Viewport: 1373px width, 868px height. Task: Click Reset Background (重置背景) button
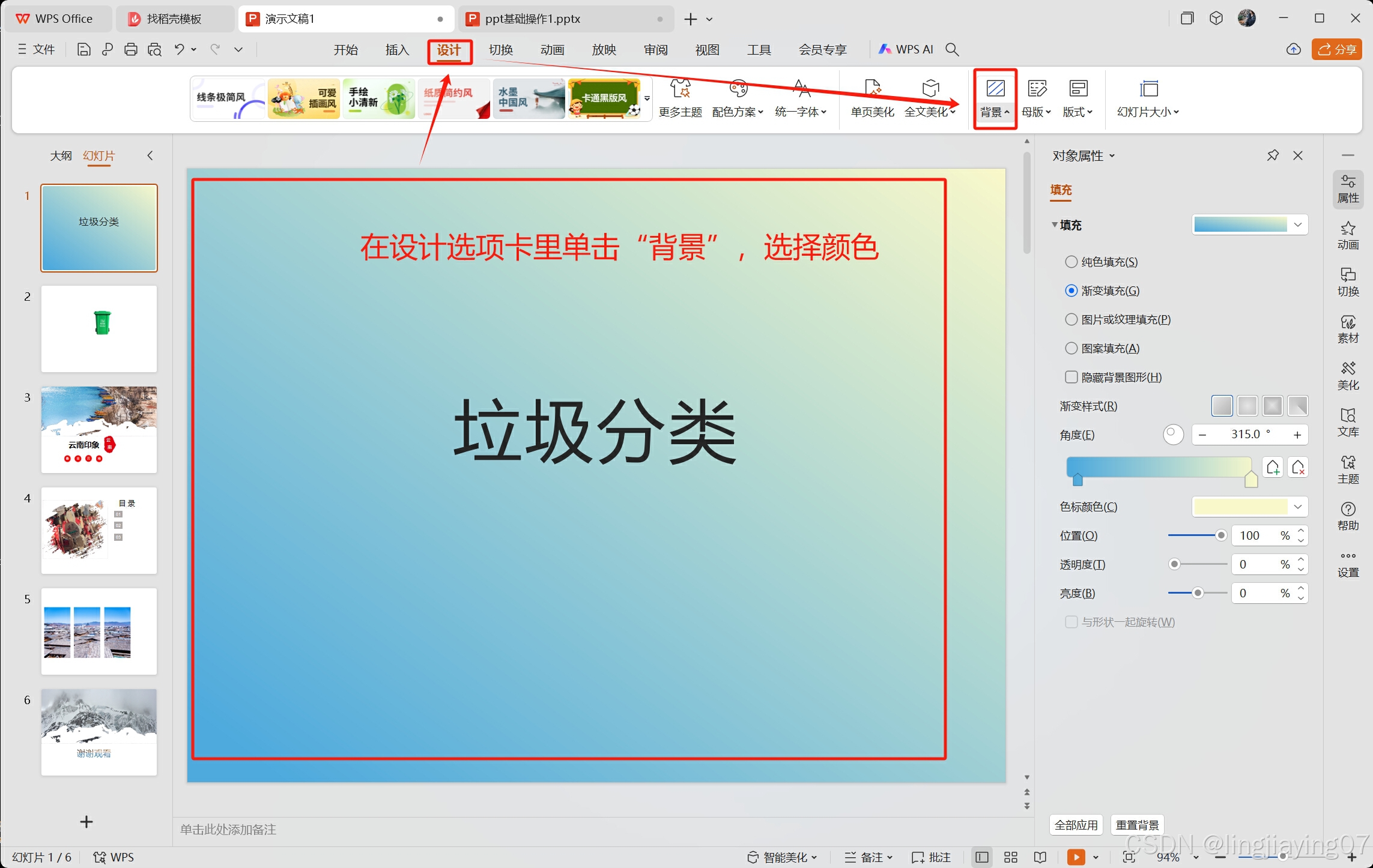pyautogui.click(x=1137, y=825)
